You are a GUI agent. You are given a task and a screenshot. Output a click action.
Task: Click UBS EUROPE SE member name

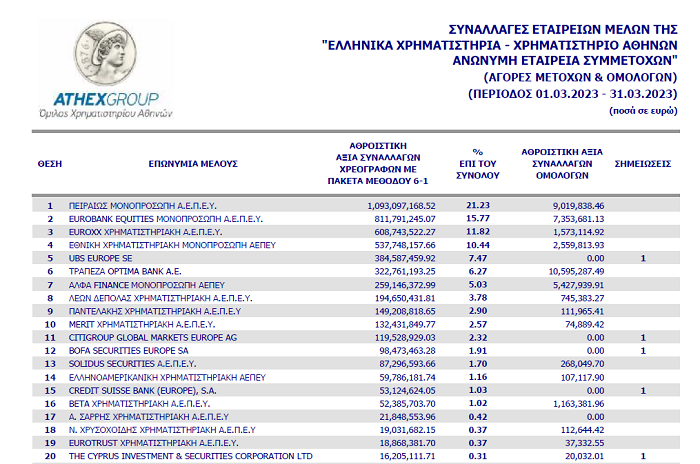(103, 257)
